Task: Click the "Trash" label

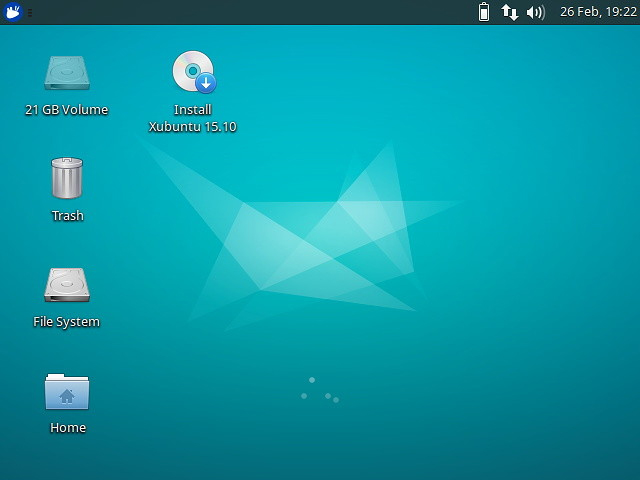Action: [67, 216]
